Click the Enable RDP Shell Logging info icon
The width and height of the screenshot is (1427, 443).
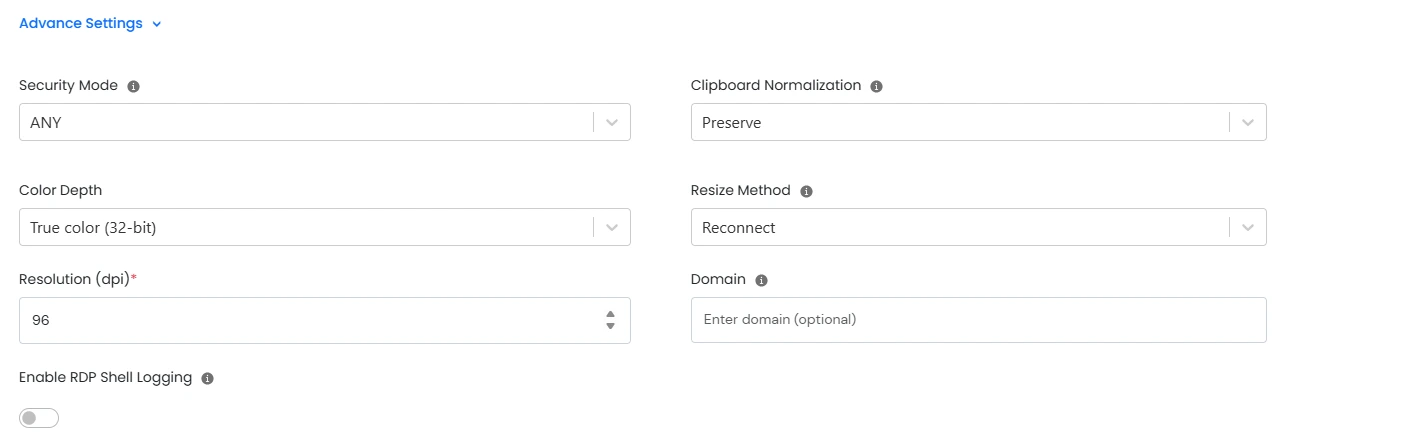tap(208, 379)
